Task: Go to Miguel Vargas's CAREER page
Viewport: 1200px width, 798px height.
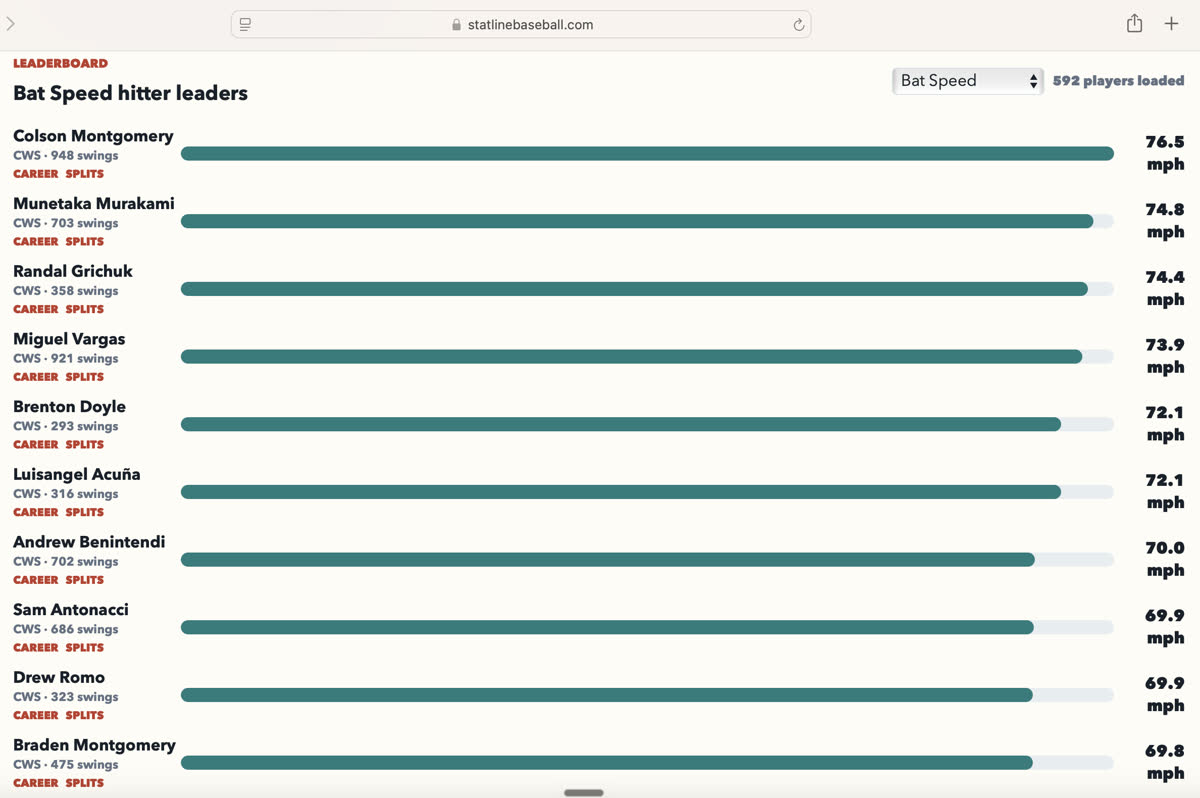Action: (36, 377)
